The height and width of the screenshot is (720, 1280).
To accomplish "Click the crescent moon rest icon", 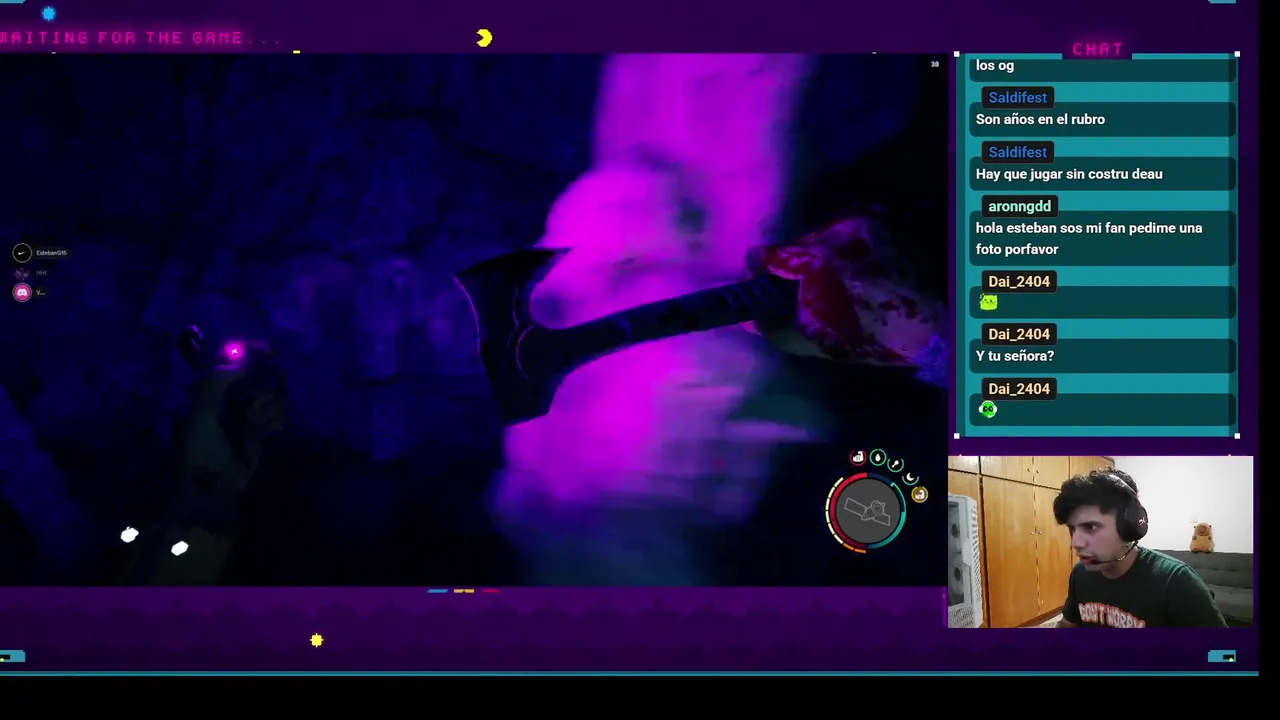I will point(910,477).
